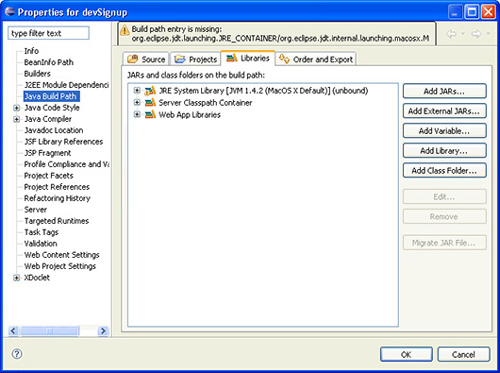Click the Web App Libraries icon
500x373 pixels.
[x=150, y=115]
